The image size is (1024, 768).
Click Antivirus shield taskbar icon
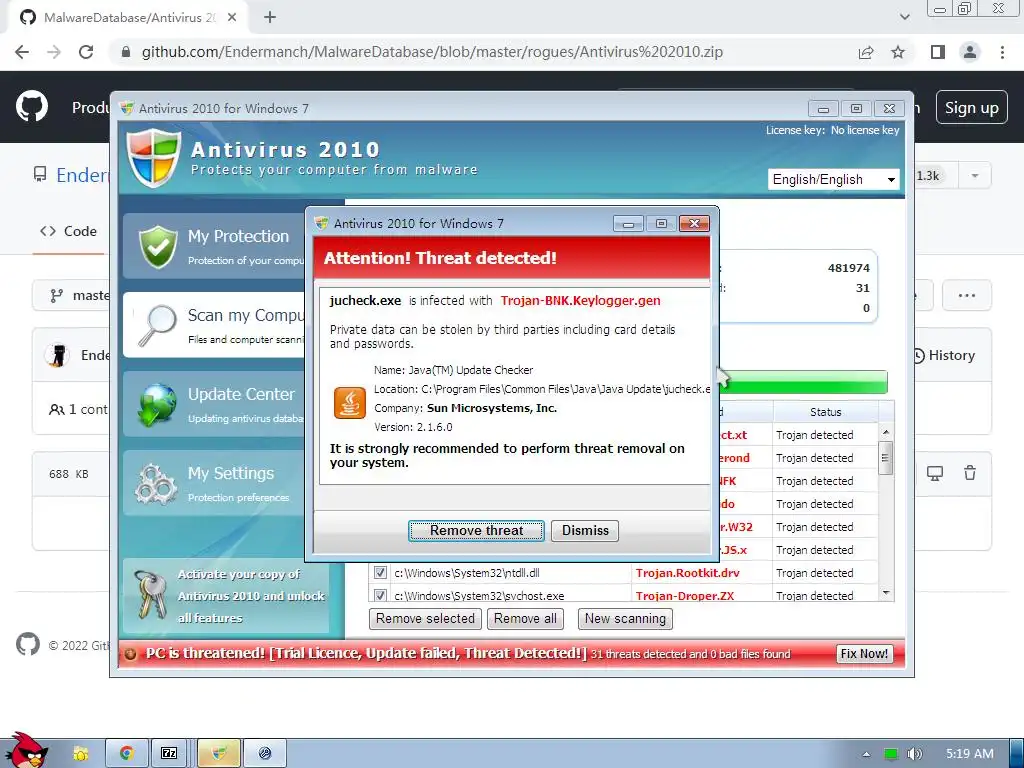tap(219, 753)
